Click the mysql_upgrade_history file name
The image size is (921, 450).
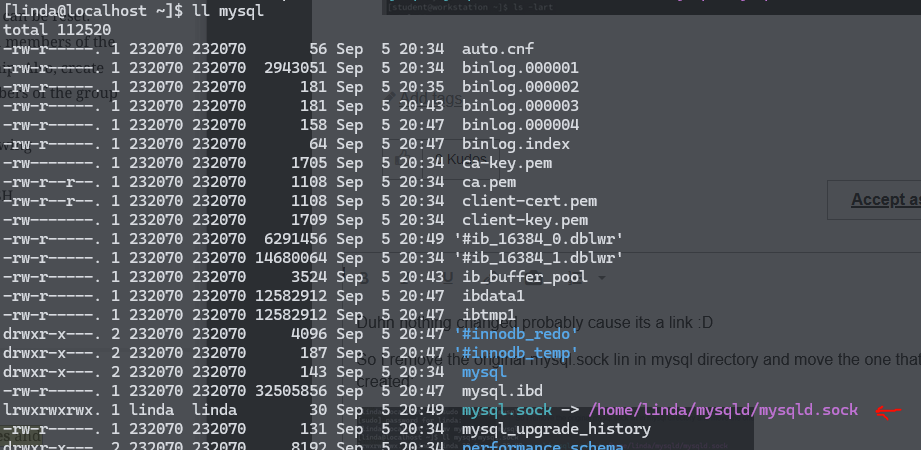click(555, 429)
